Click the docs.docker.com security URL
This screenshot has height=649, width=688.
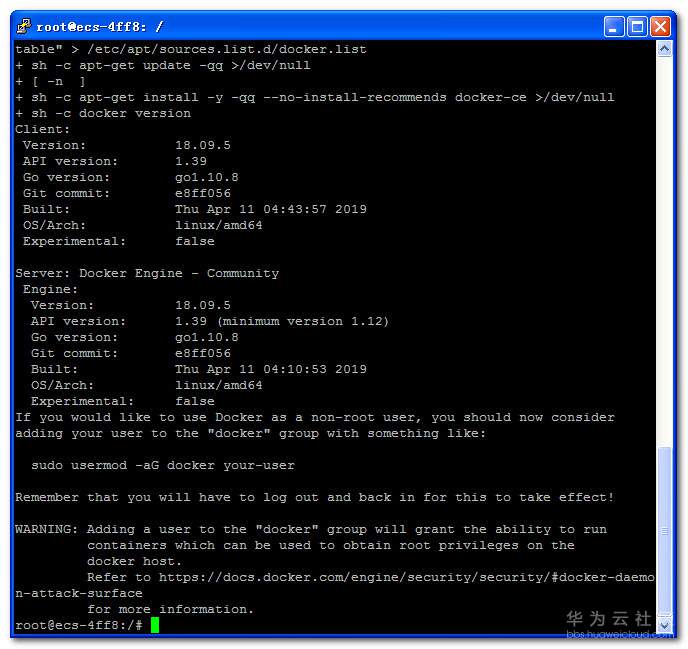coord(406,577)
